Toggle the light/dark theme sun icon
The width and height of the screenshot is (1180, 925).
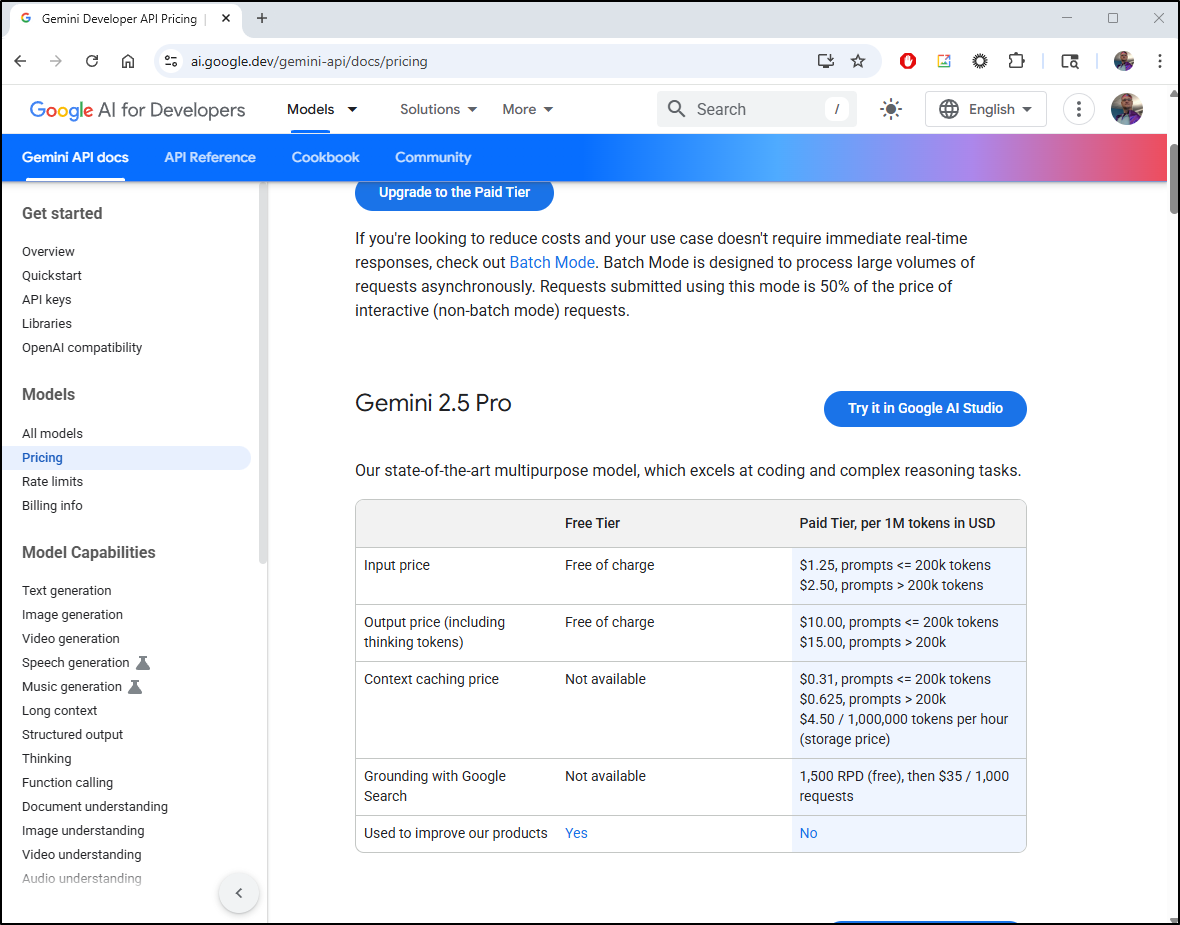point(891,109)
